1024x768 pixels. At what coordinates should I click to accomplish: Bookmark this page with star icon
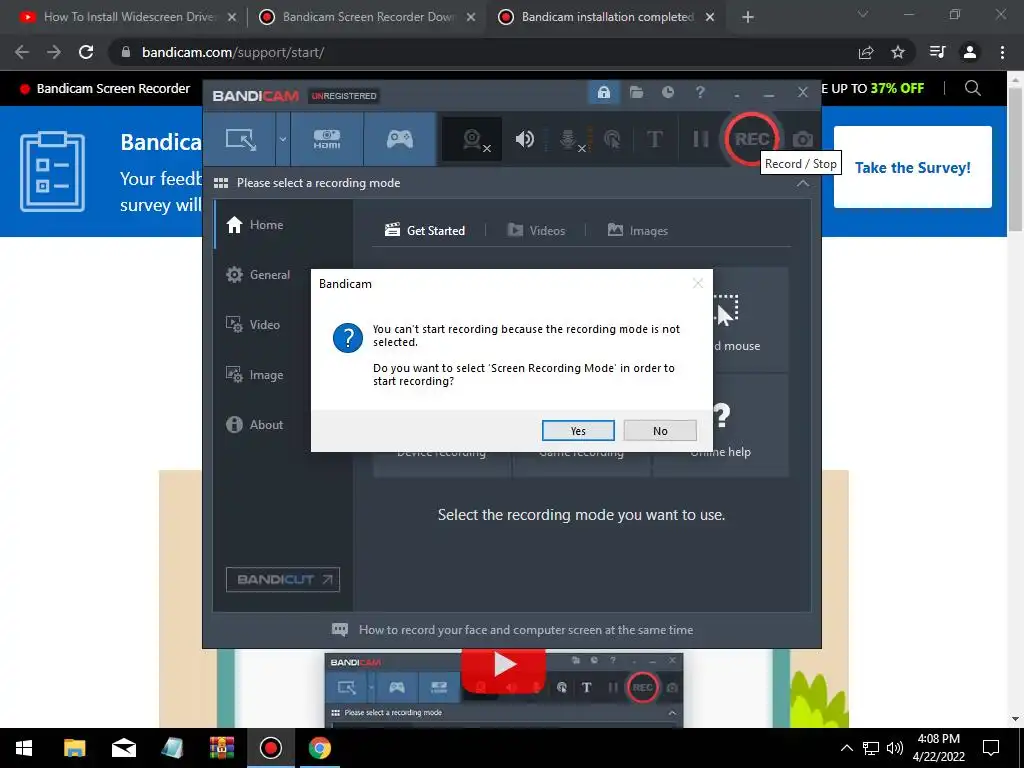898,52
